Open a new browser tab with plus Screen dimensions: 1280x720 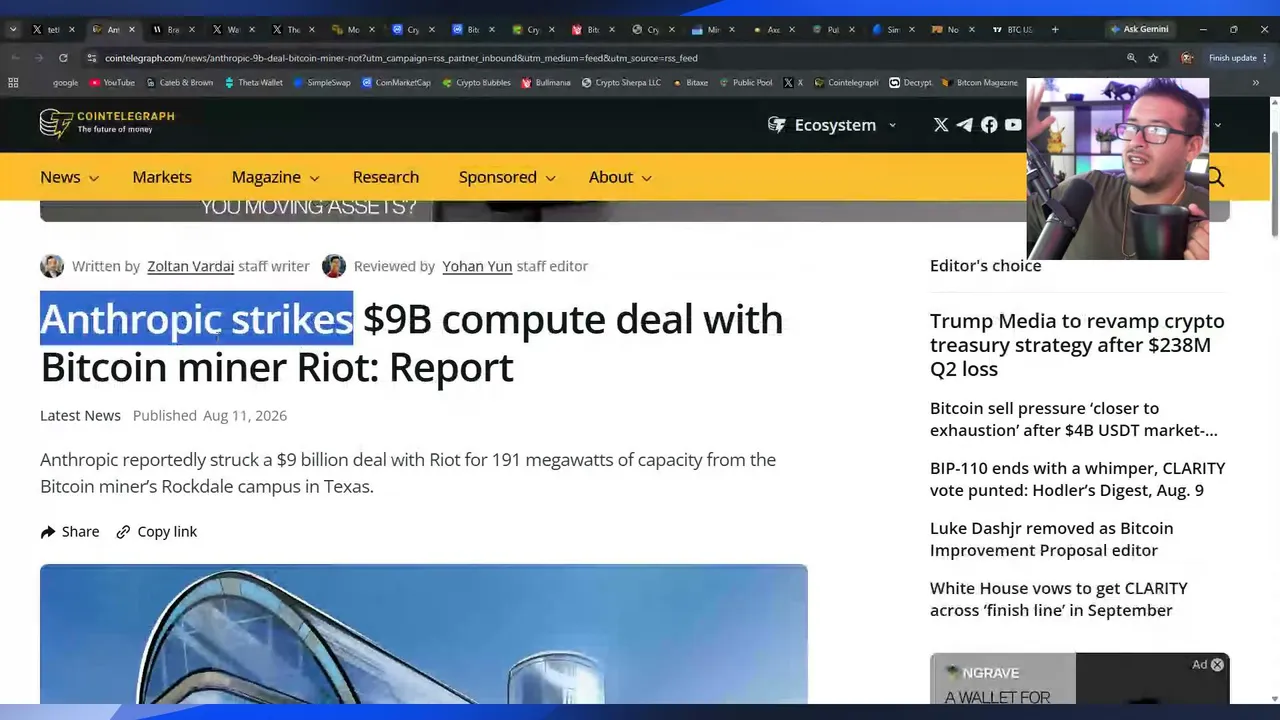pos(1055,30)
